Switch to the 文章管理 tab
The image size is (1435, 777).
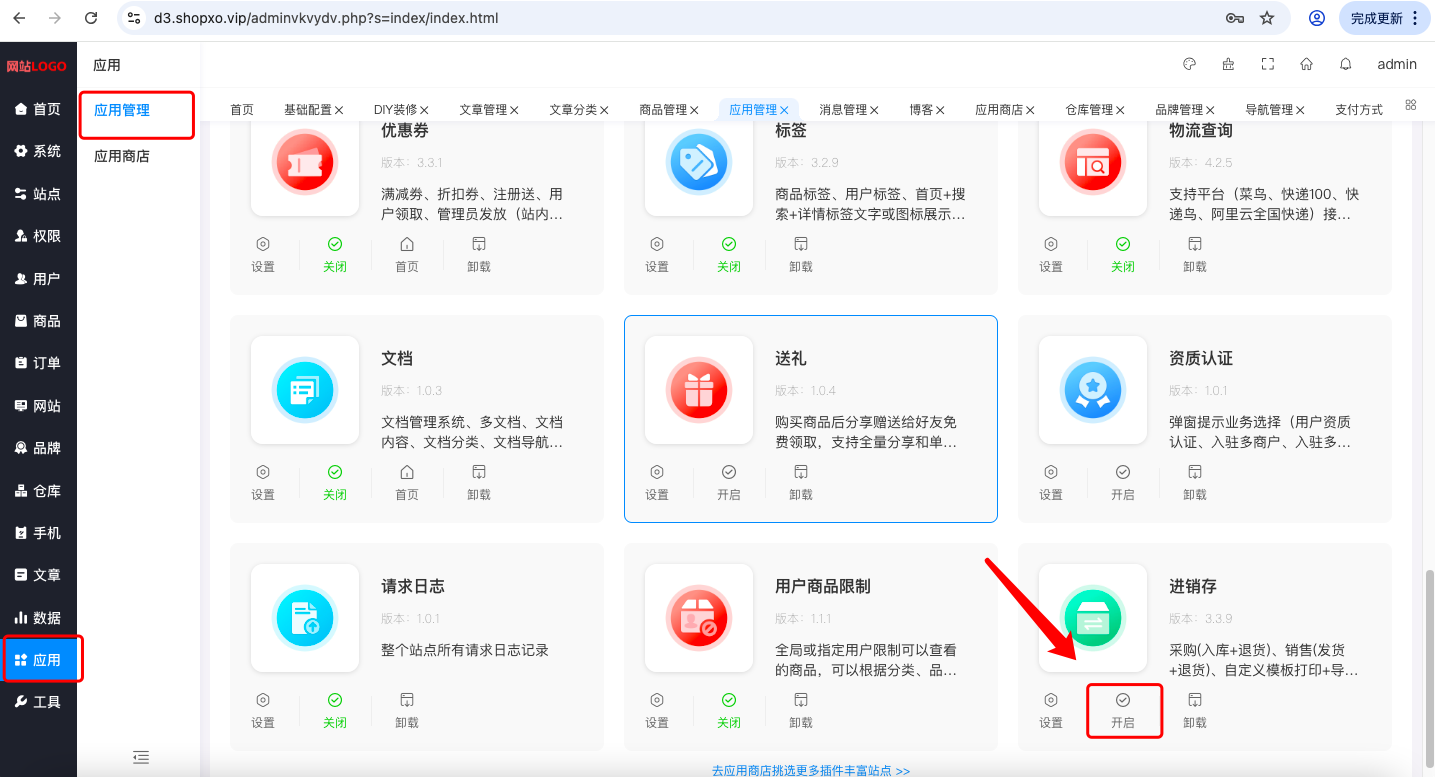pyautogui.click(x=484, y=110)
